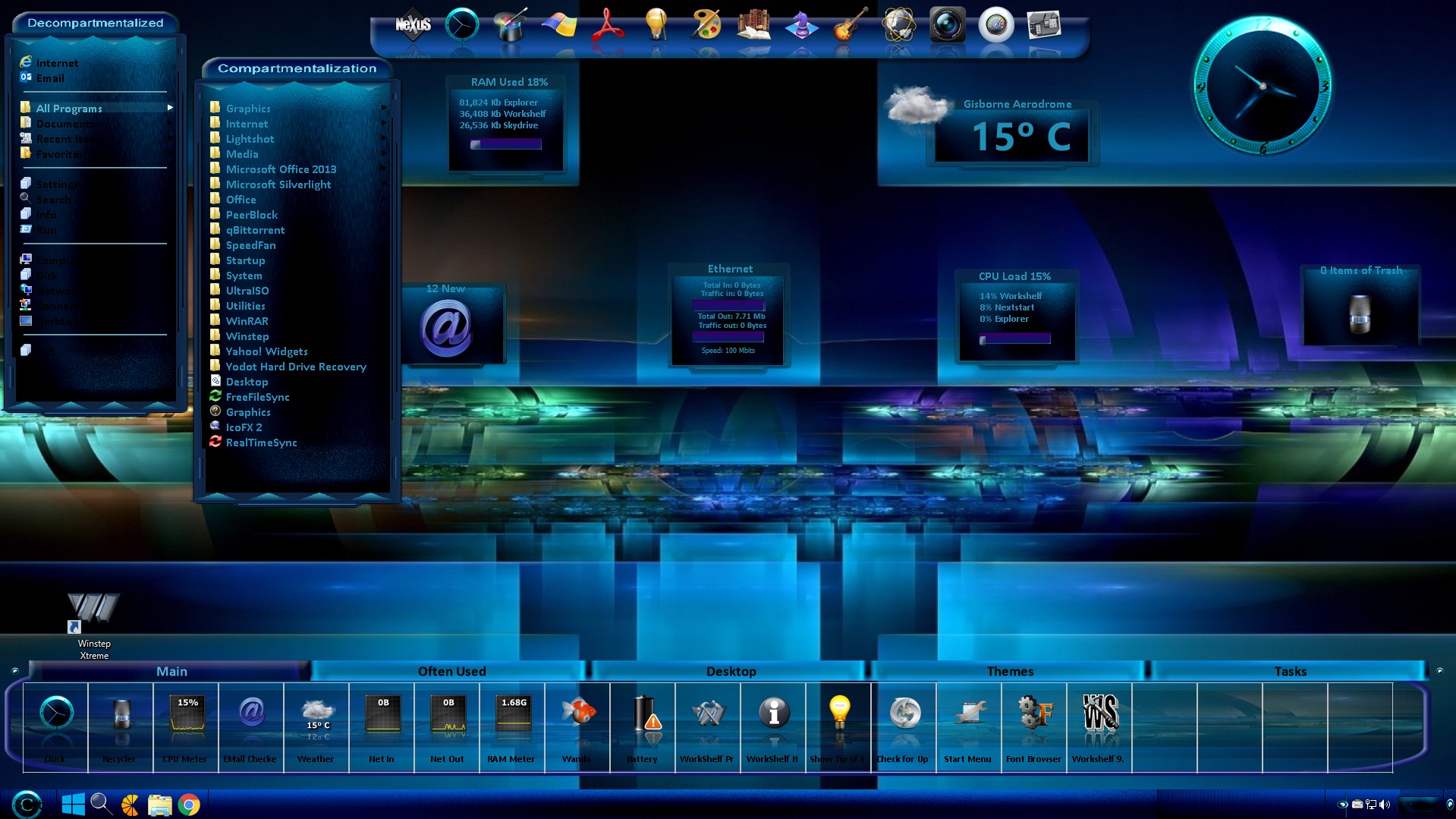The height and width of the screenshot is (819, 1456).
Task: Open the Adobe Acrobat icon in the dock
Action: (608, 25)
